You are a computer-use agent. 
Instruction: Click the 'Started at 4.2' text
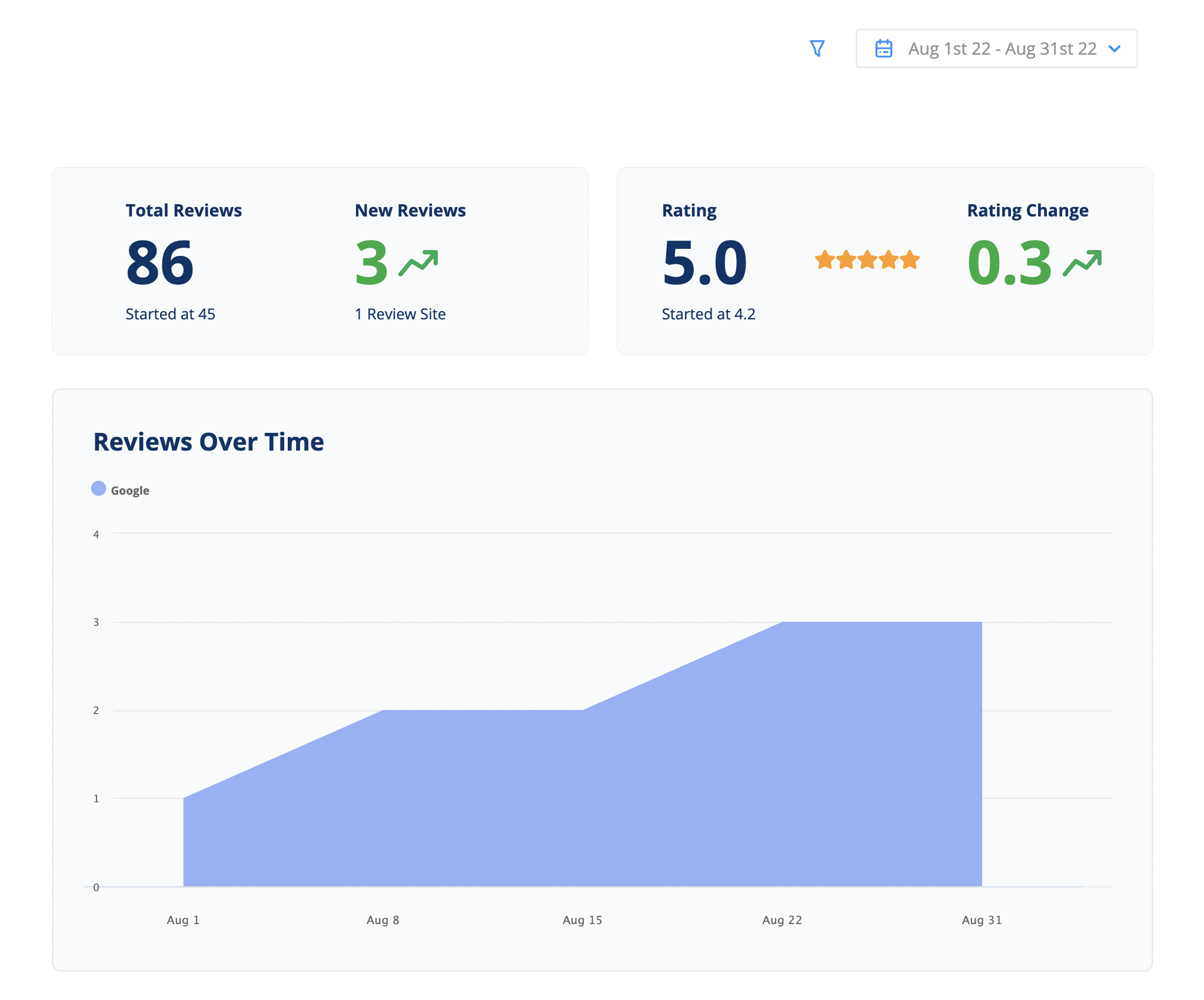click(x=709, y=314)
